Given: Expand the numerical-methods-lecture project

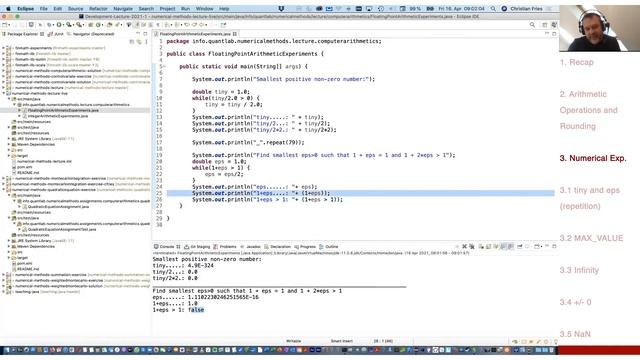Looking at the screenshot, I should point(4,87).
